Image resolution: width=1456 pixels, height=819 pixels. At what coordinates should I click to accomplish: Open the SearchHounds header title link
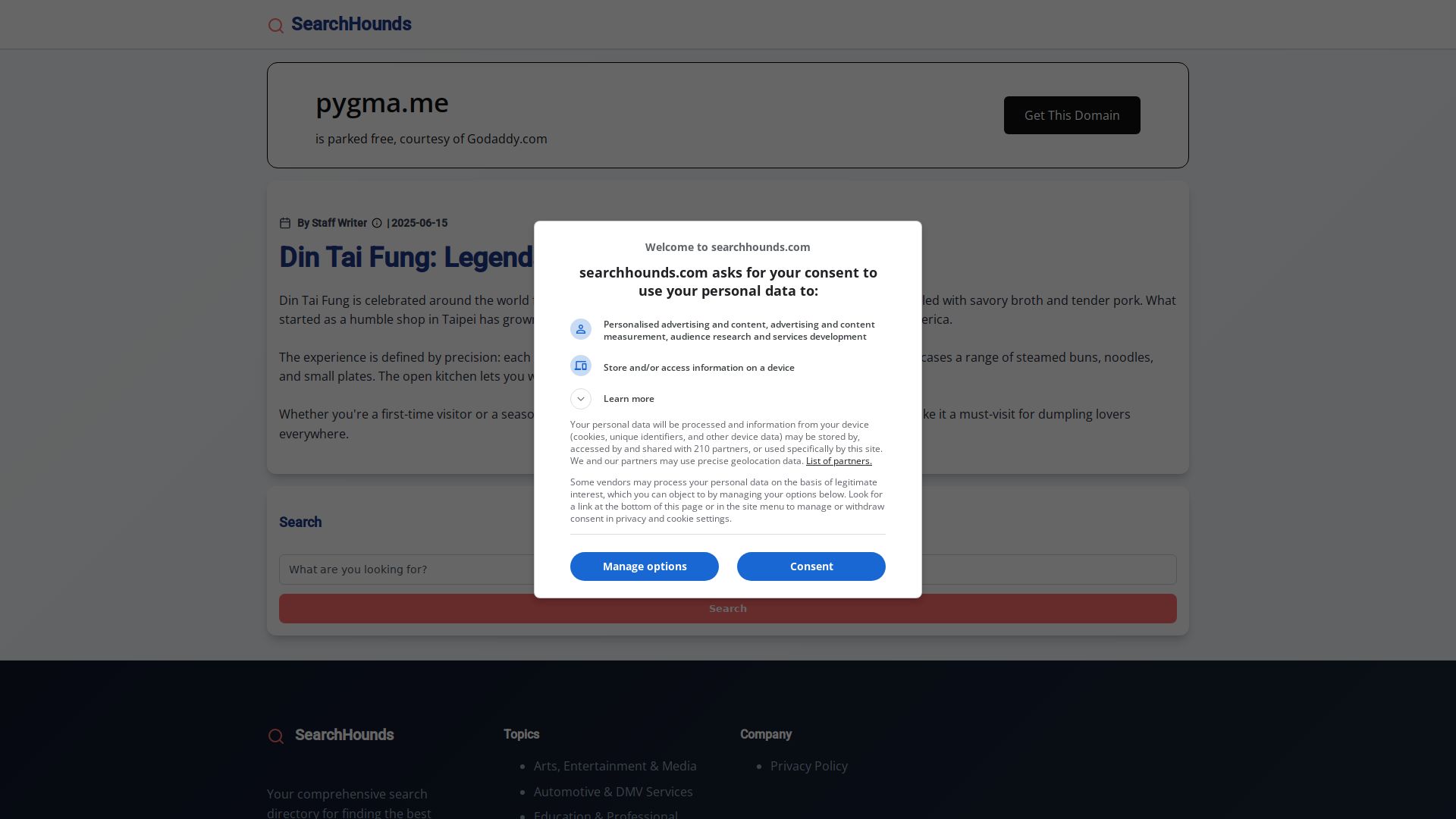(x=351, y=24)
